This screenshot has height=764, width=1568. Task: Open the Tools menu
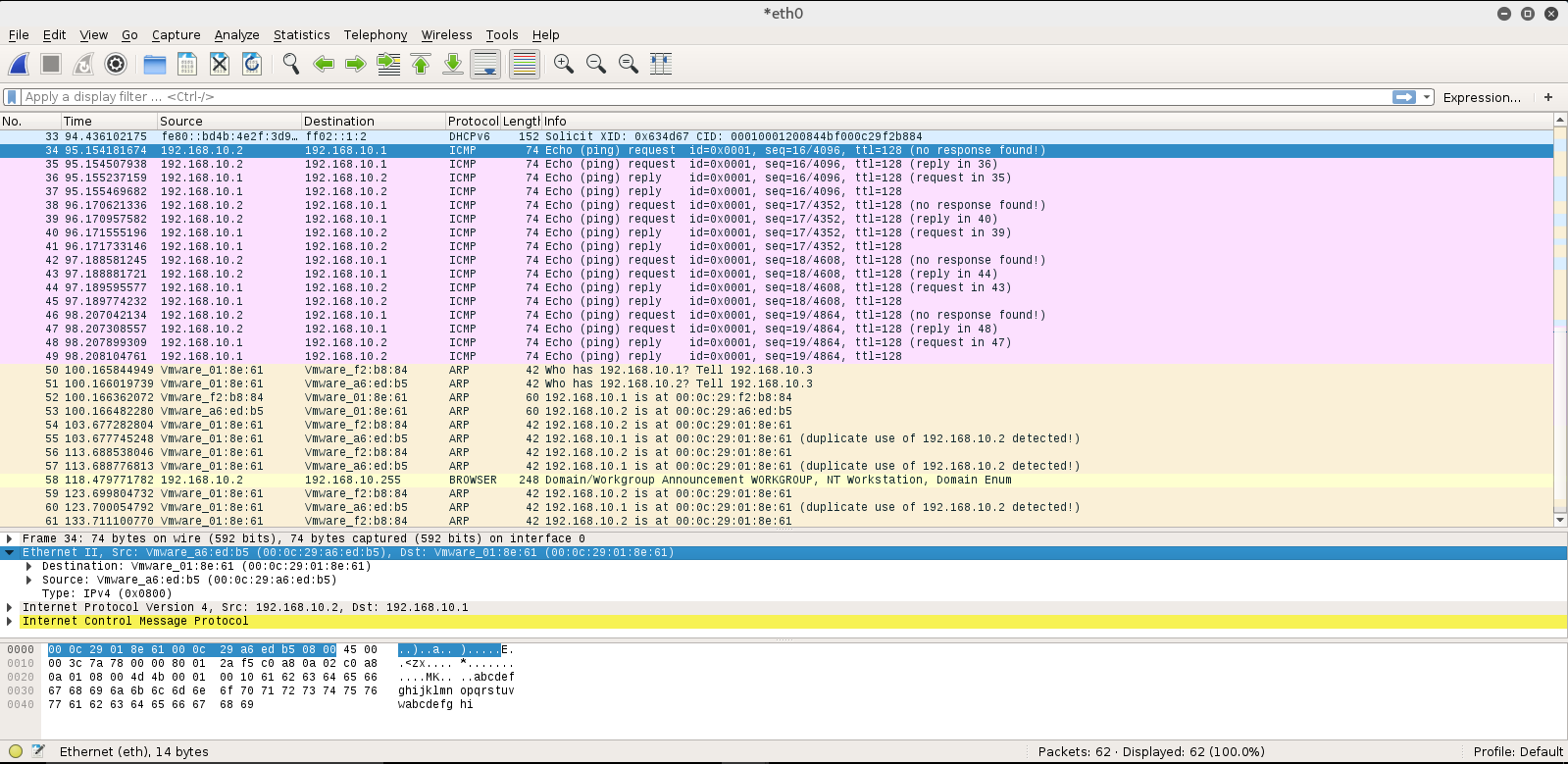point(502,34)
